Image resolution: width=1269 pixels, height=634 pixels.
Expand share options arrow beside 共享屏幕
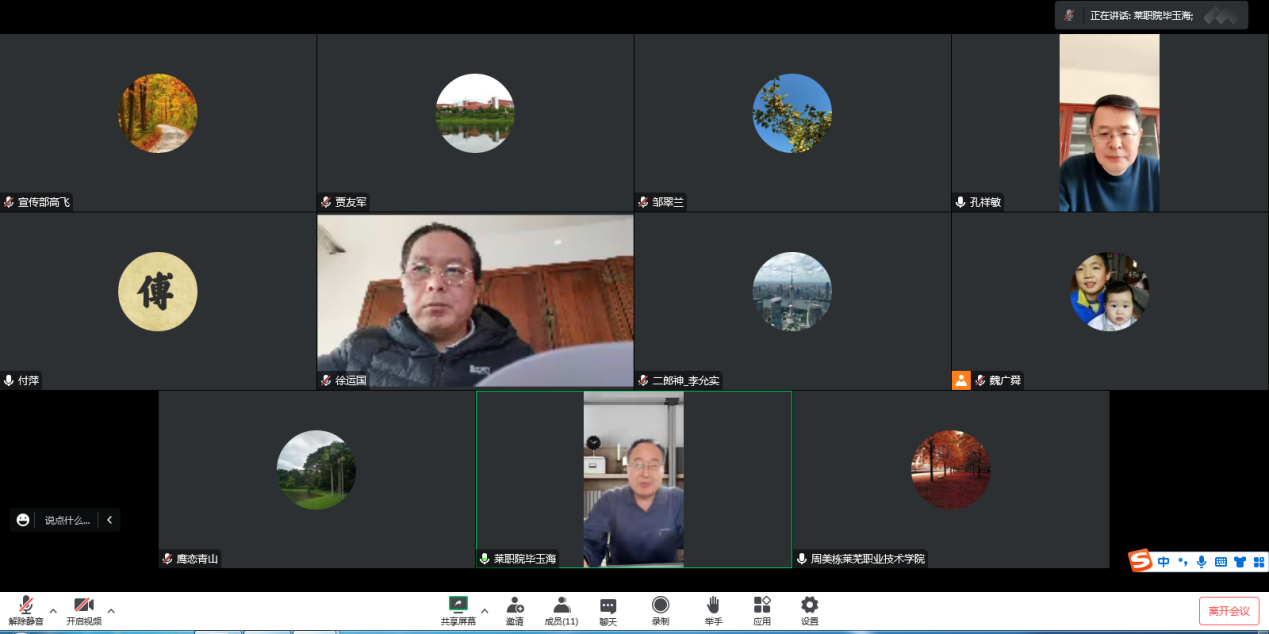[x=485, y=610]
